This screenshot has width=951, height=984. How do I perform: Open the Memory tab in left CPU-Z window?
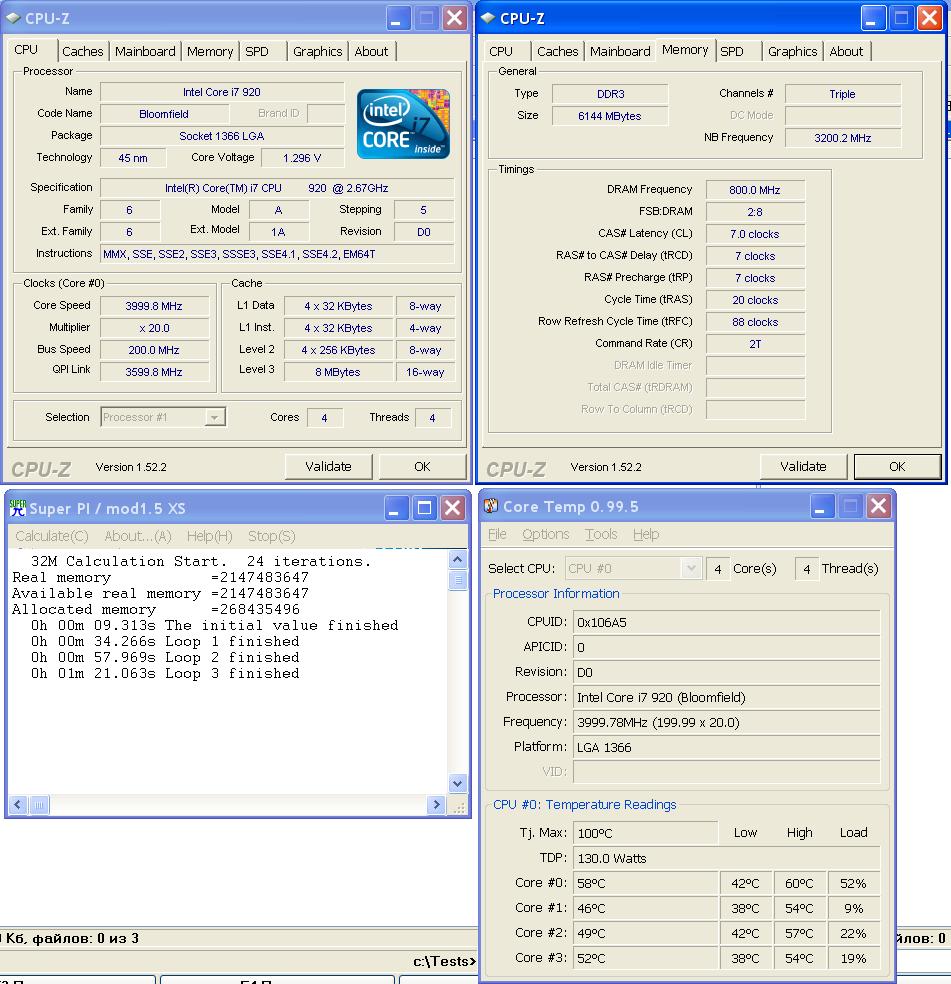pos(210,51)
